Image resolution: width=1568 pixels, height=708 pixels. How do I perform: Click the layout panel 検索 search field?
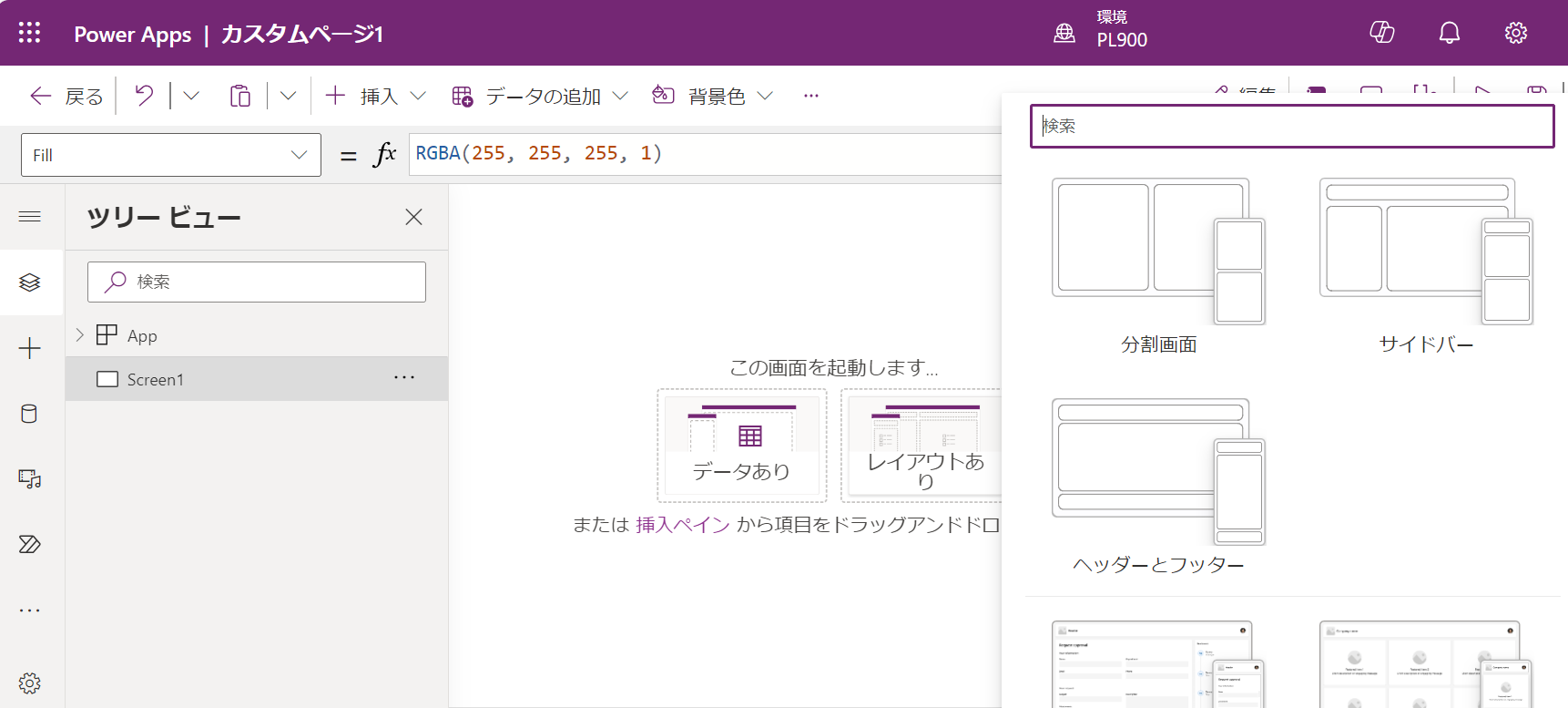pos(1292,126)
